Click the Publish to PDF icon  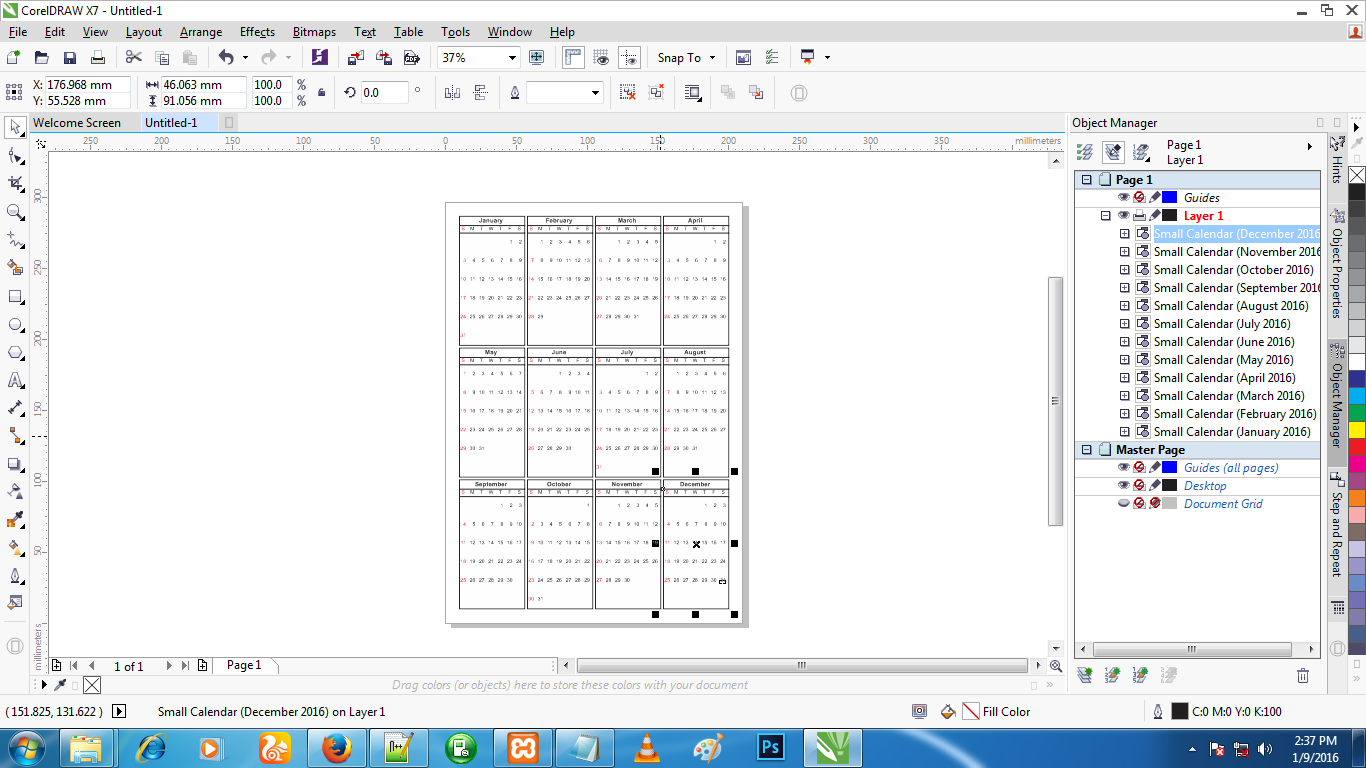coord(411,58)
